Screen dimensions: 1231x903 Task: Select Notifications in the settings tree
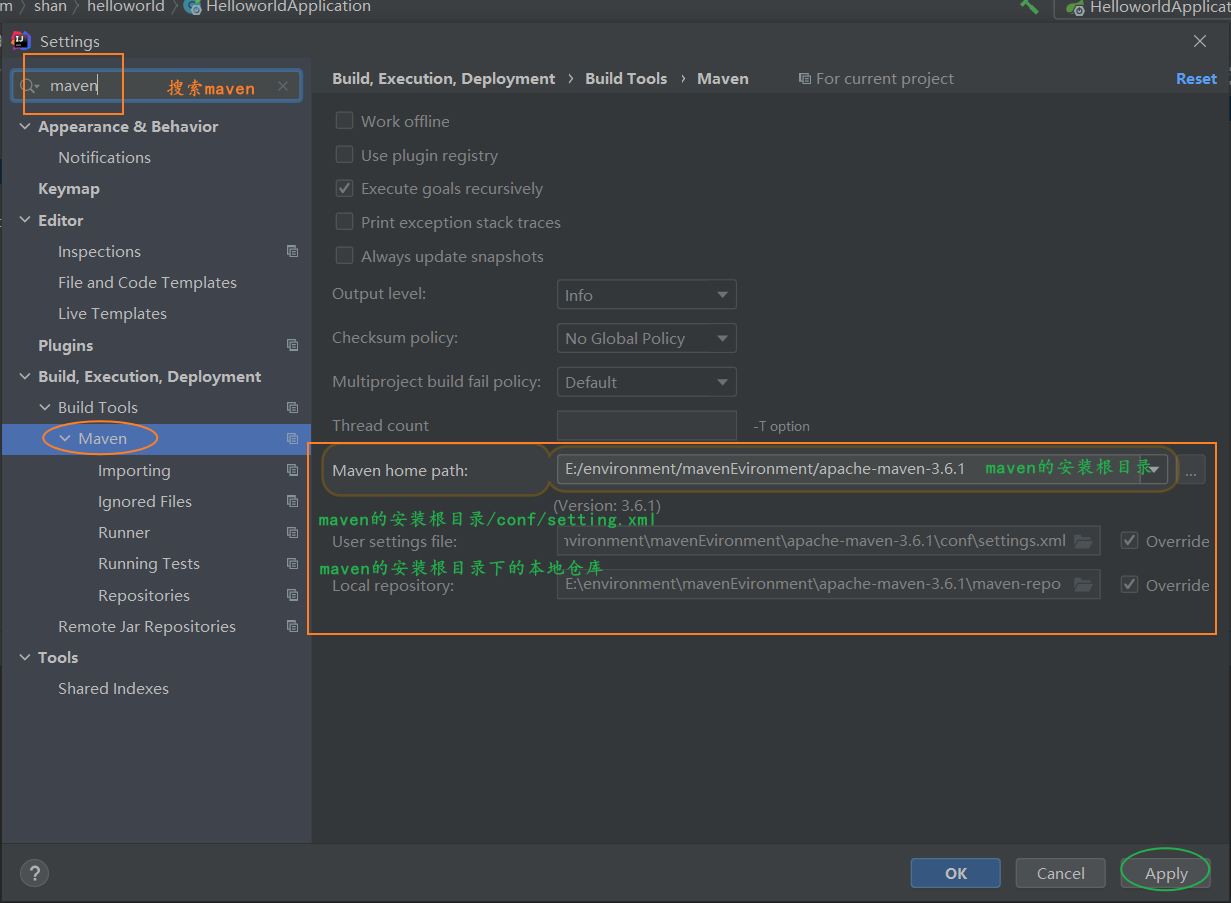coord(104,157)
